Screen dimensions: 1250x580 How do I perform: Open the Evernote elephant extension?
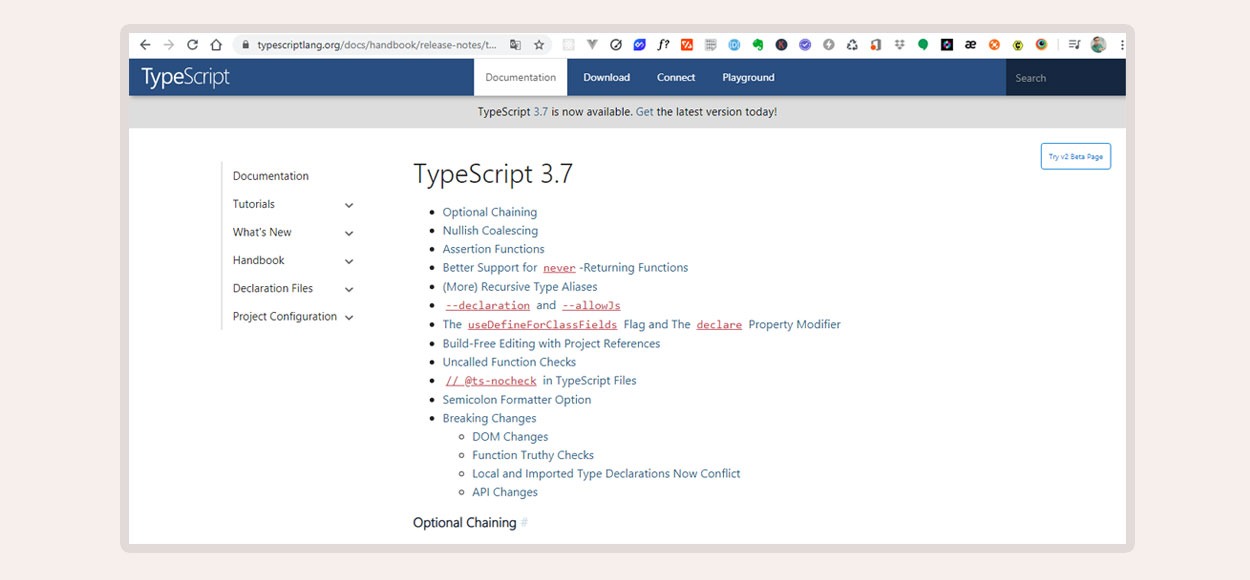point(758,45)
